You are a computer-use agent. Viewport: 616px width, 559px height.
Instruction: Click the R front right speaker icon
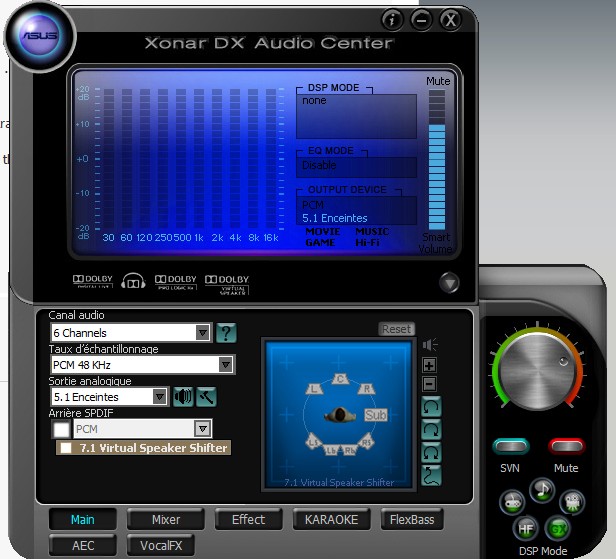pyautogui.click(x=366, y=389)
